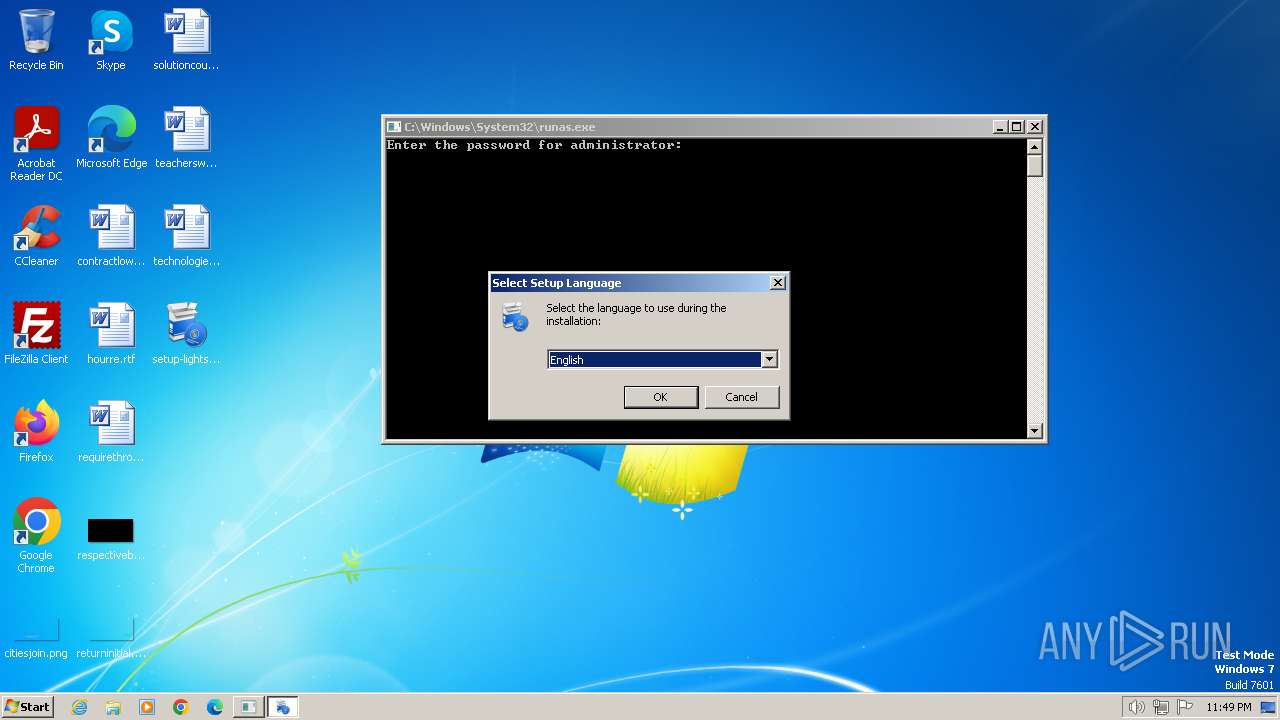Select the FileZilla Client shortcut
Screen dimensions: 1280x720
tap(36, 334)
